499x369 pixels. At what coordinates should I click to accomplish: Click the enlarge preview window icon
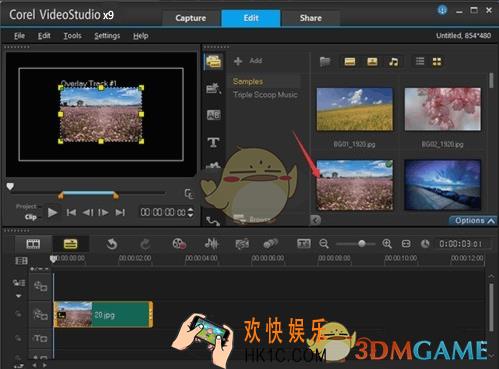pyautogui.click(x=189, y=194)
